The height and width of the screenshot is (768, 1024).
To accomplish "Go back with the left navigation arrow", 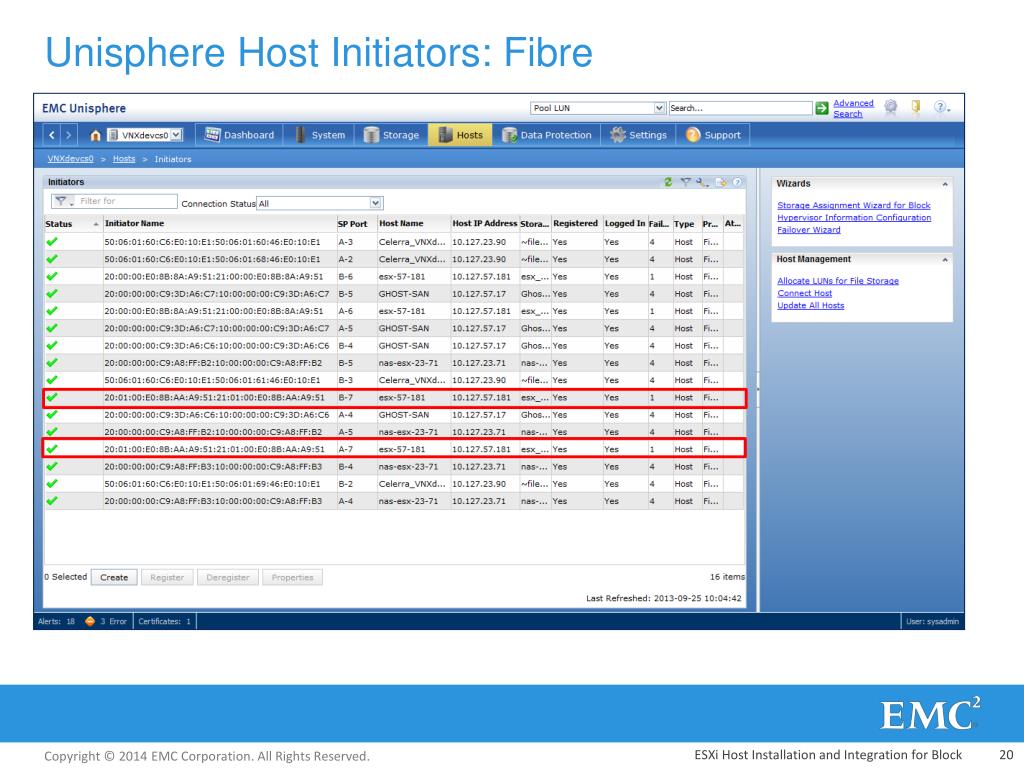I will (52, 135).
